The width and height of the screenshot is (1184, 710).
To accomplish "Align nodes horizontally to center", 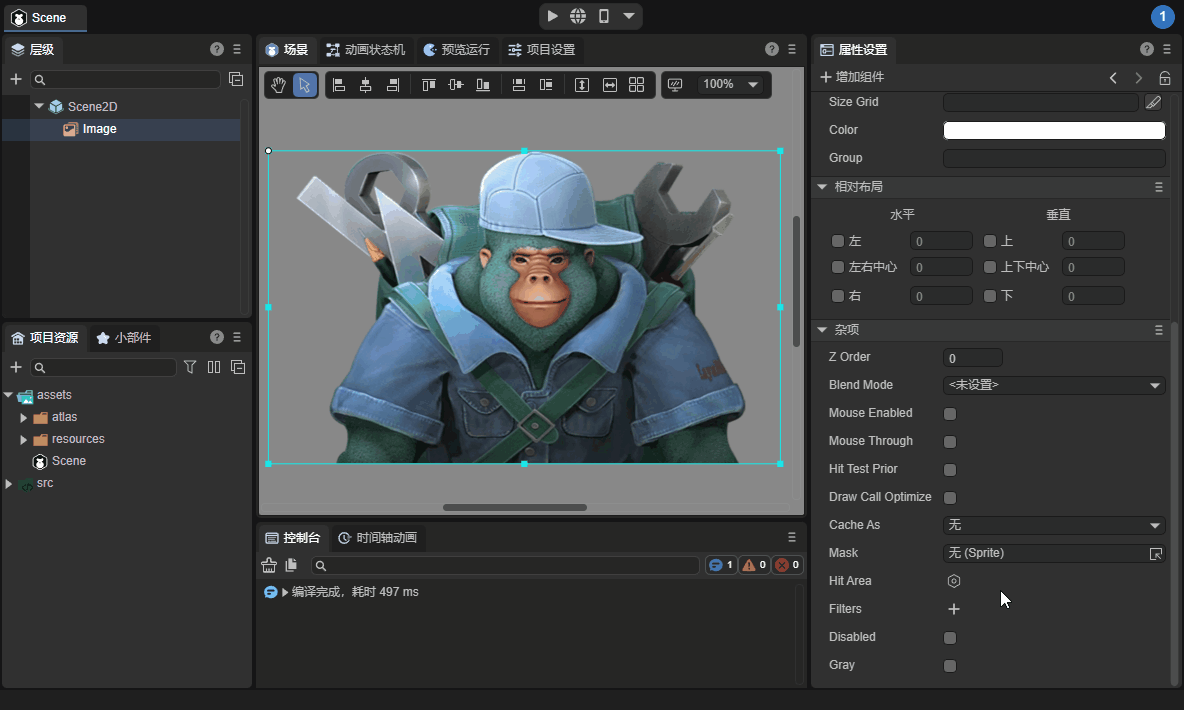I will coord(365,85).
